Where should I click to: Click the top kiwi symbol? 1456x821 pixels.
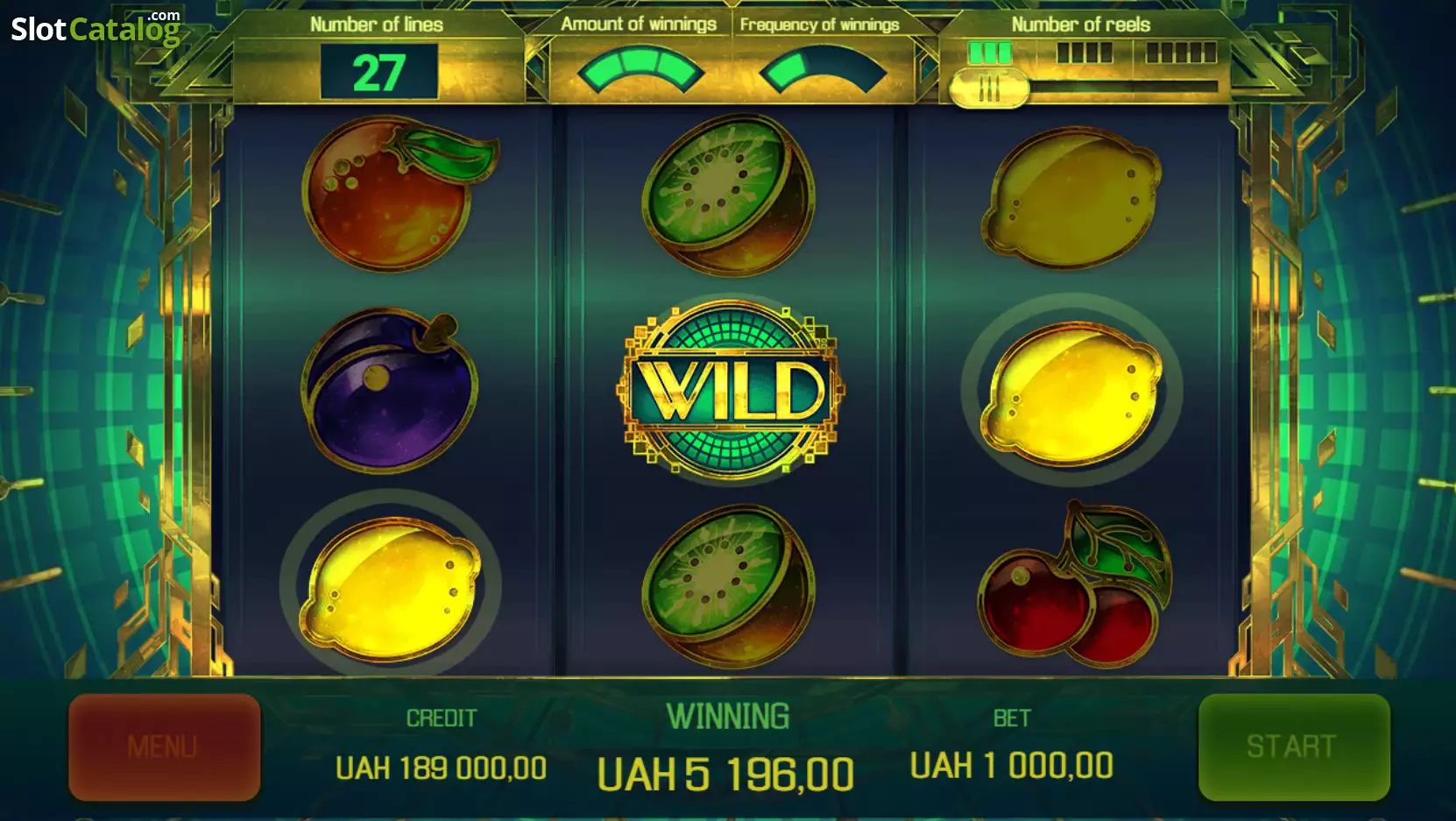[729, 194]
